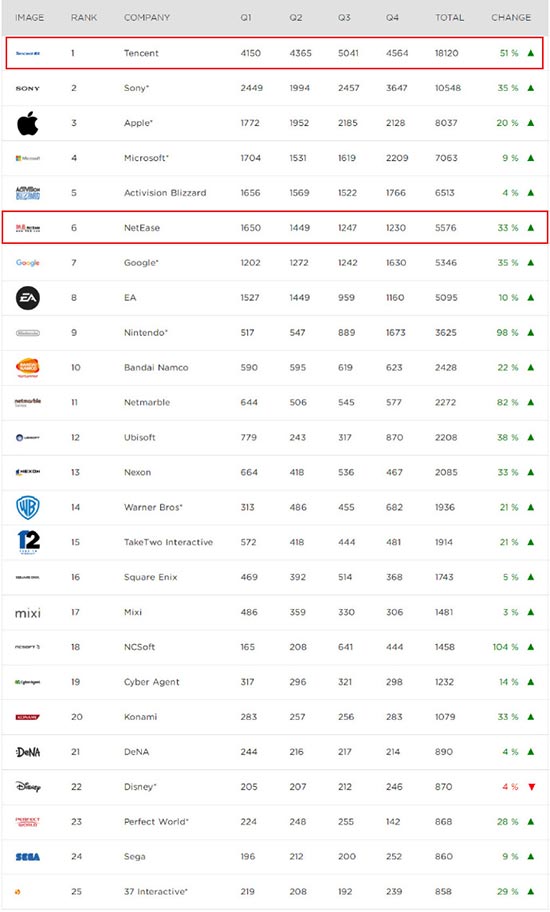Click the Google logo image

(27, 263)
